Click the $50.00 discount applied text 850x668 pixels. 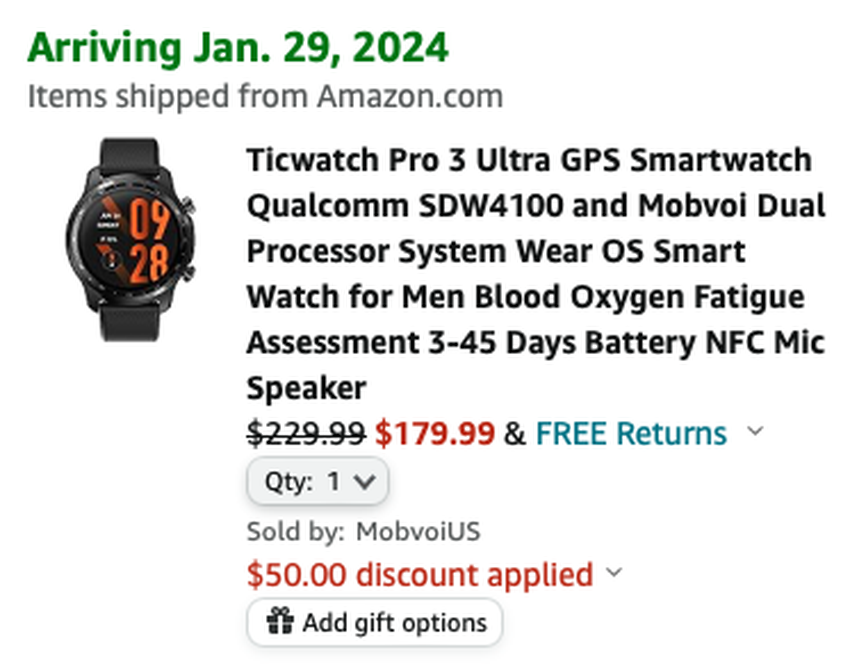click(x=420, y=575)
